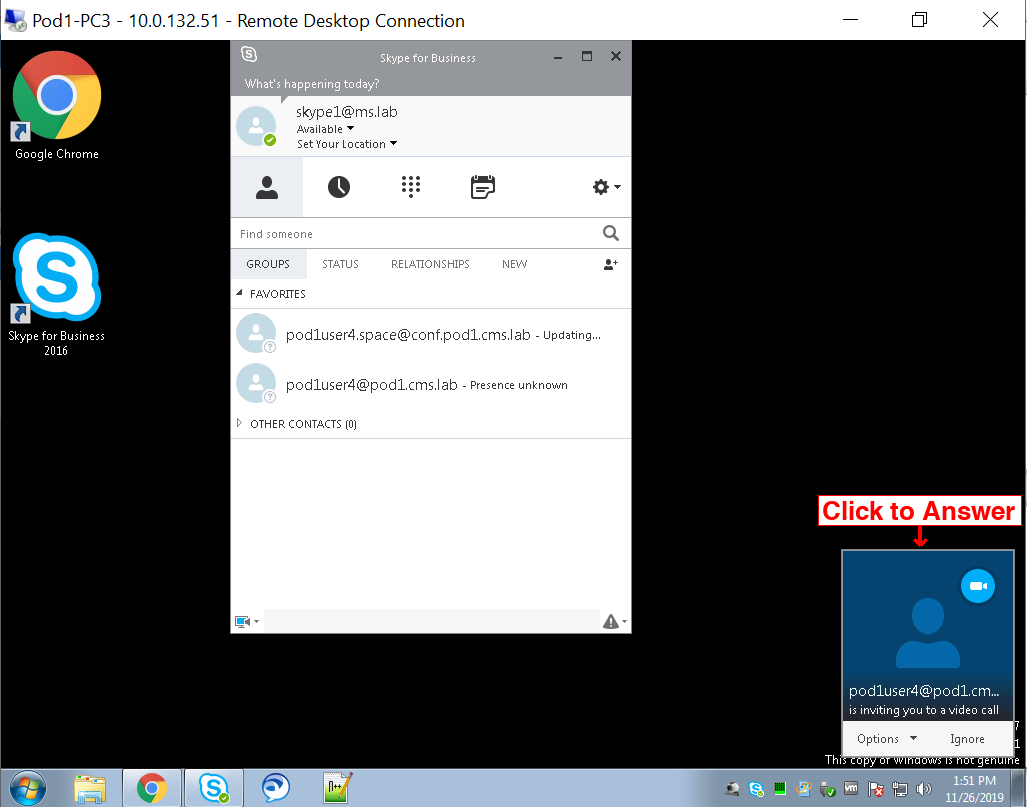Open the Meetings calendar icon
This screenshot has height=807, width=1027.
(483, 187)
